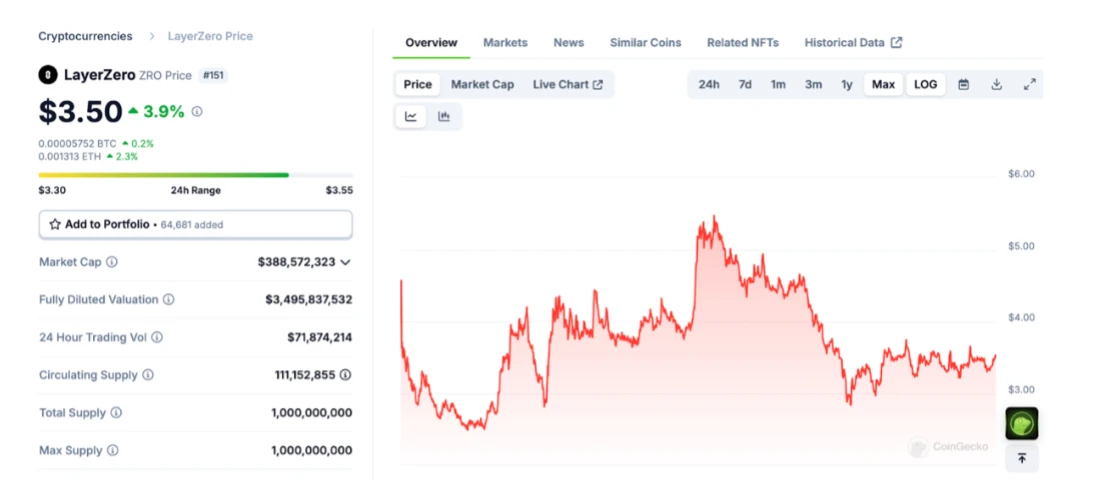Expand the Market Cap dropdown chevron
Image resolution: width=1100 pixels, height=480 pixels.
point(346,262)
